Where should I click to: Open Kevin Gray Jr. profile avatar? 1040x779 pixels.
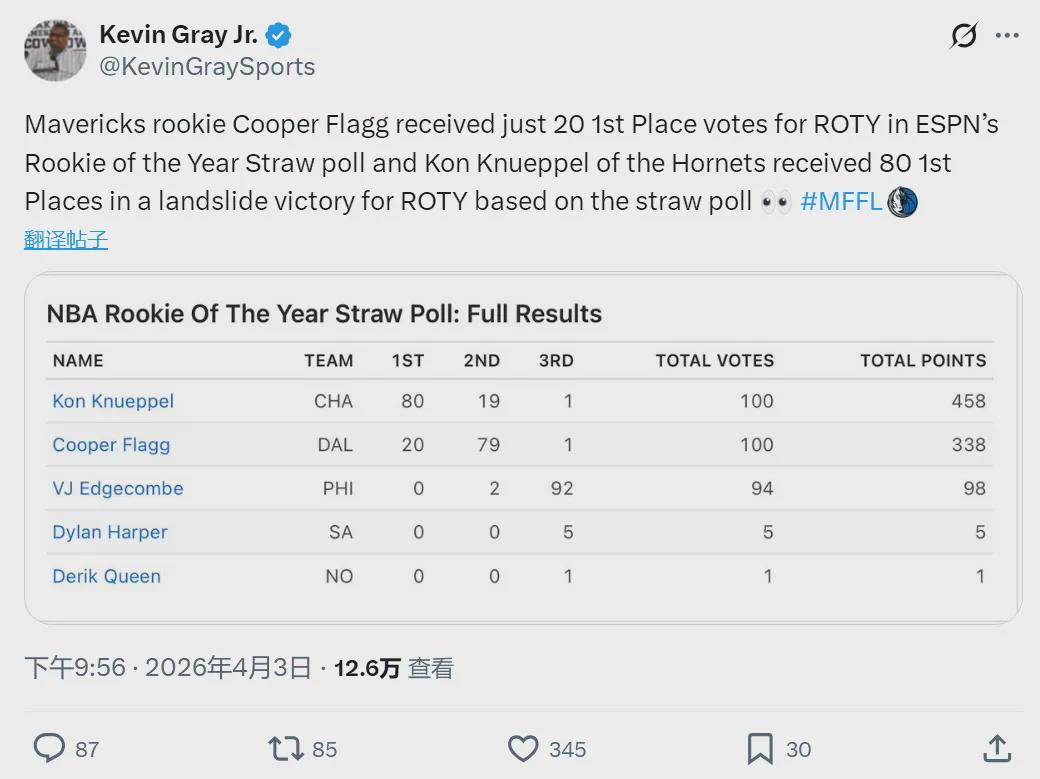pos(55,50)
